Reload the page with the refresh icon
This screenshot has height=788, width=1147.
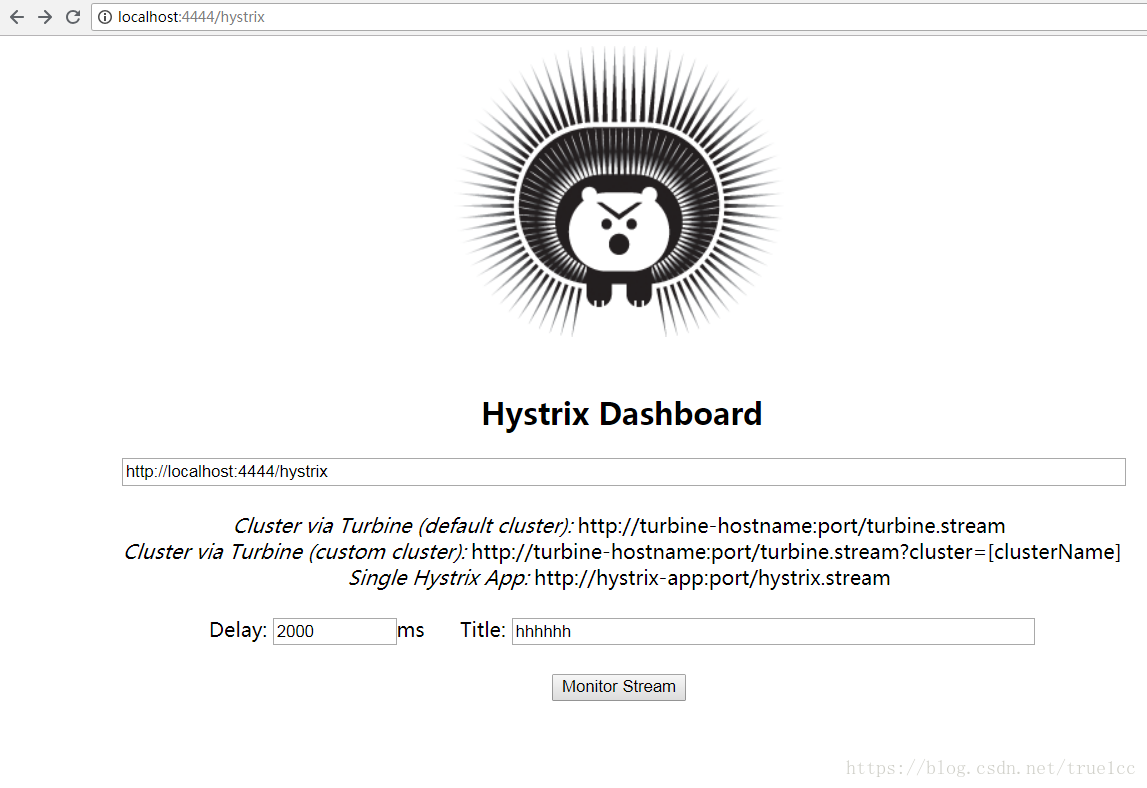coord(72,17)
